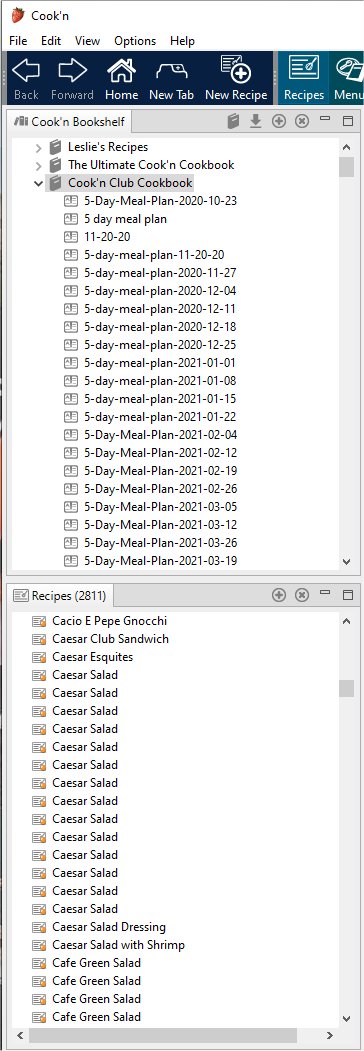The width and height of the screenshot is (364, 1051).
Task: Add a cookbook with Bookshelf plus icon
Action: click(x=279, y=121)
